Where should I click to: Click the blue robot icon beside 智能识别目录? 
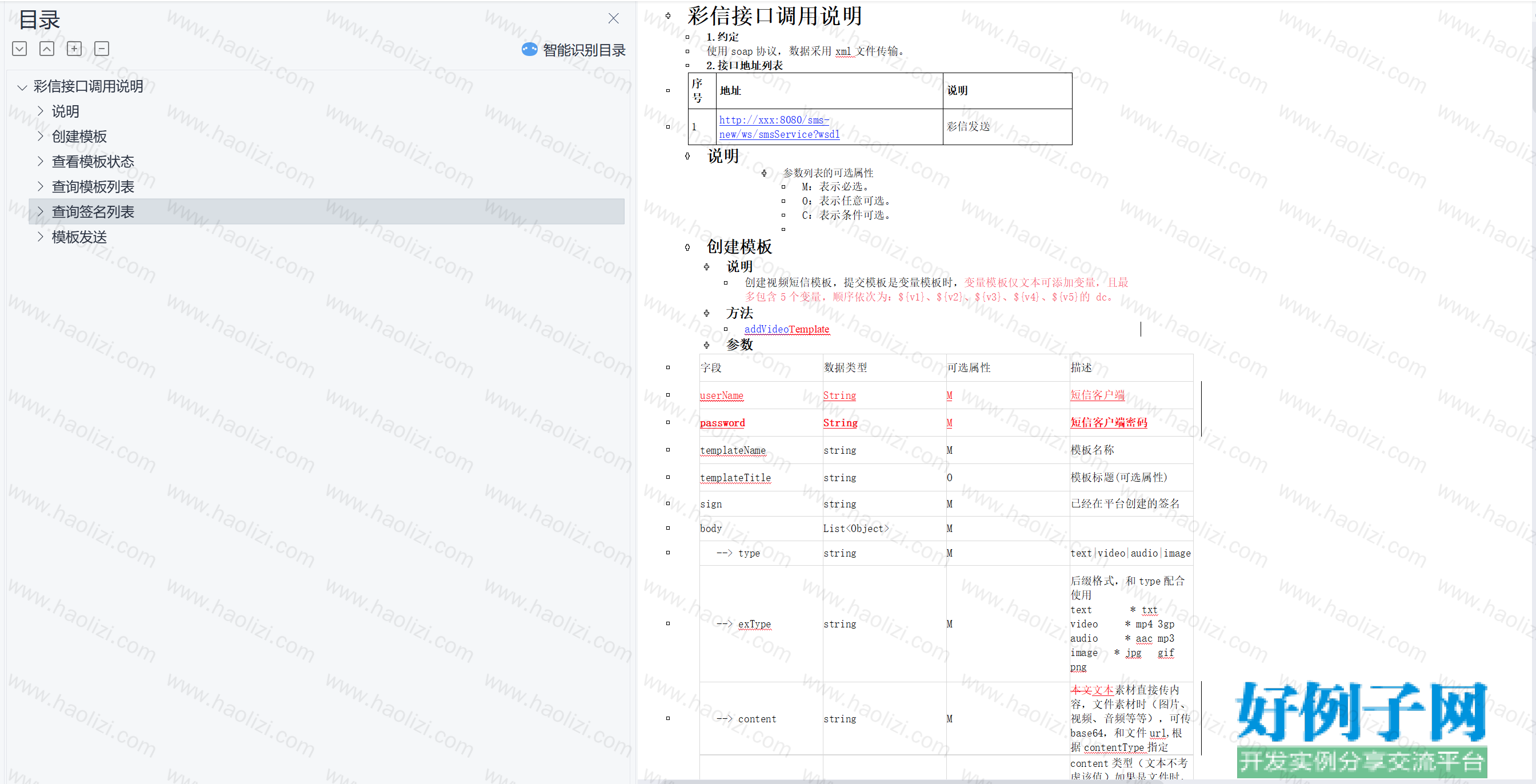[530, 50]
